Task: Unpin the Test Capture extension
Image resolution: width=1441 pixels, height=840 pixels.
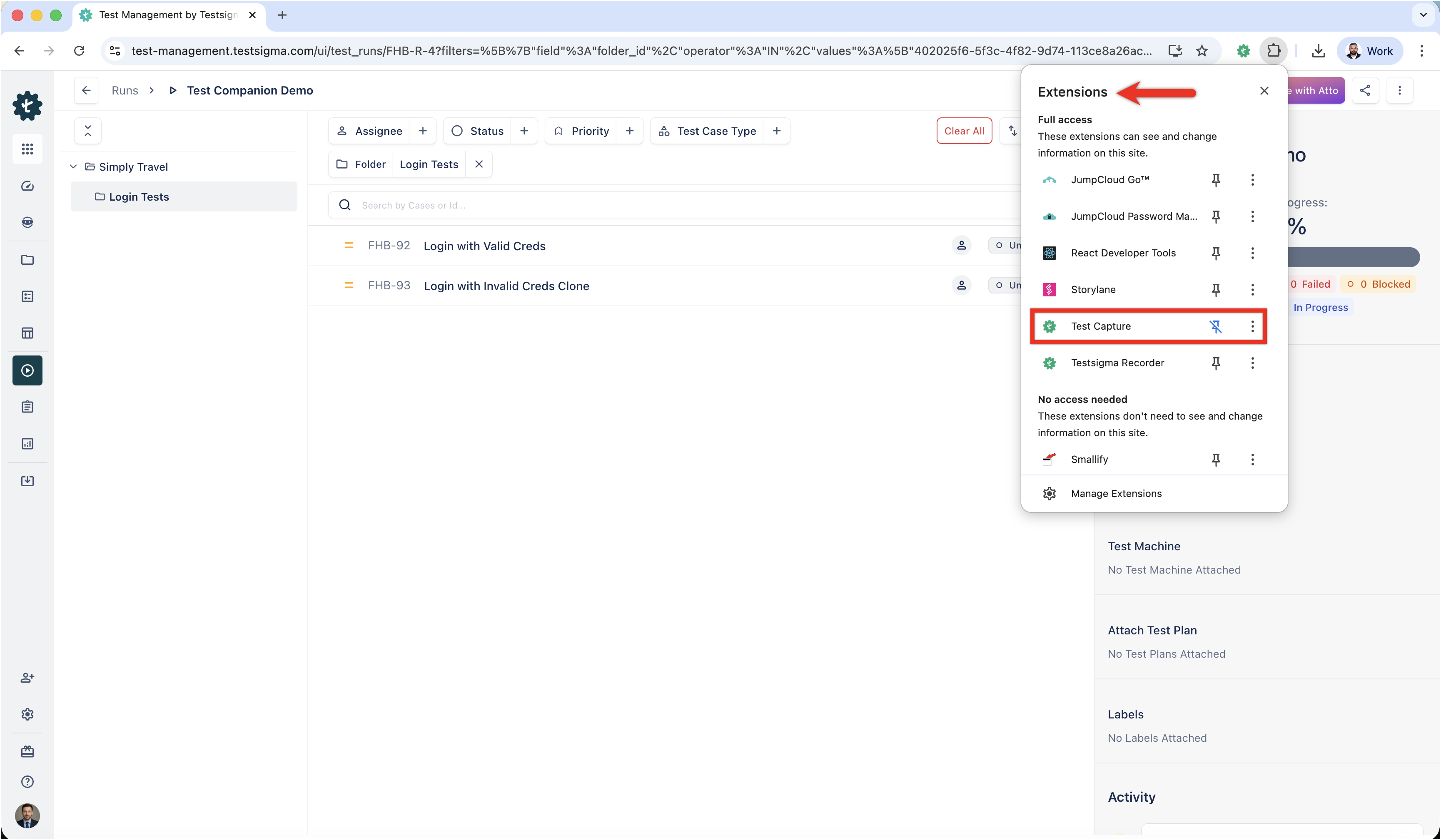Action: click(x=1215, y=326)
